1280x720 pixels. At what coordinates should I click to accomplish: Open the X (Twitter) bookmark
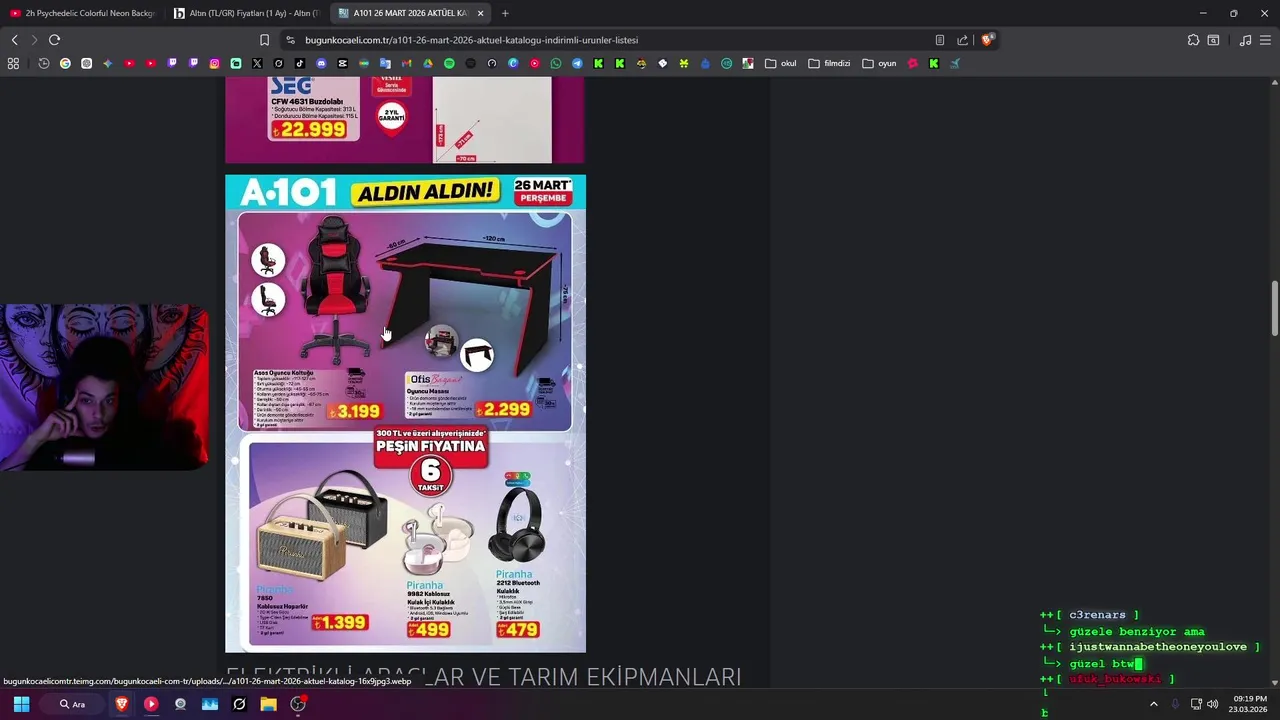click(x=257, y=63)
